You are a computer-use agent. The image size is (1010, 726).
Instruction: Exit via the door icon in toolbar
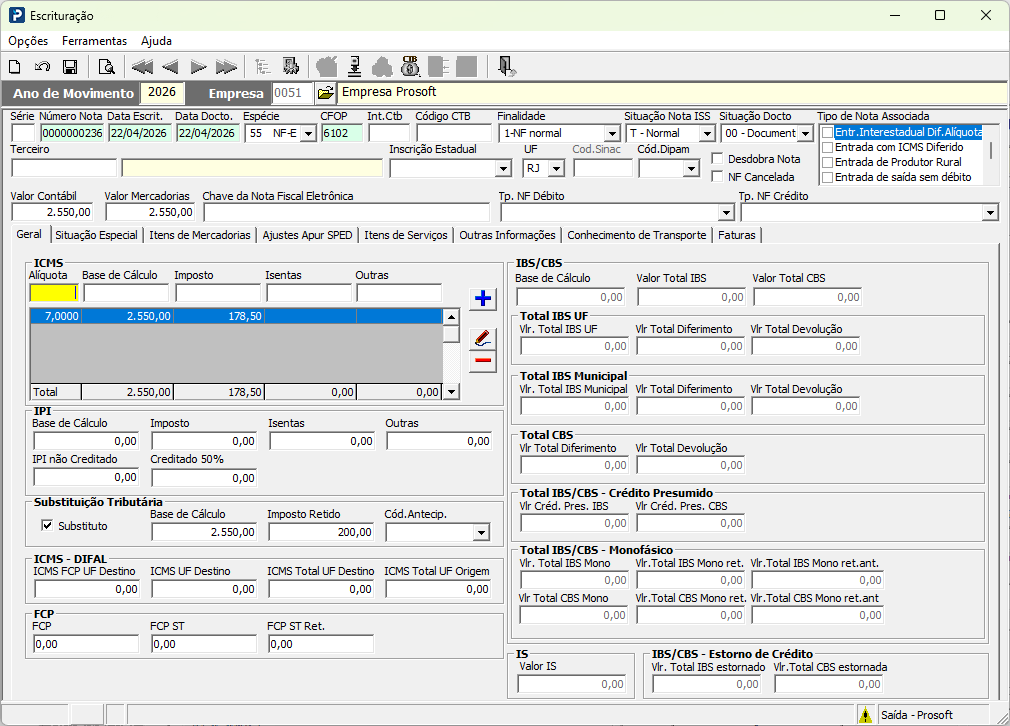click(x=506, y=66)
